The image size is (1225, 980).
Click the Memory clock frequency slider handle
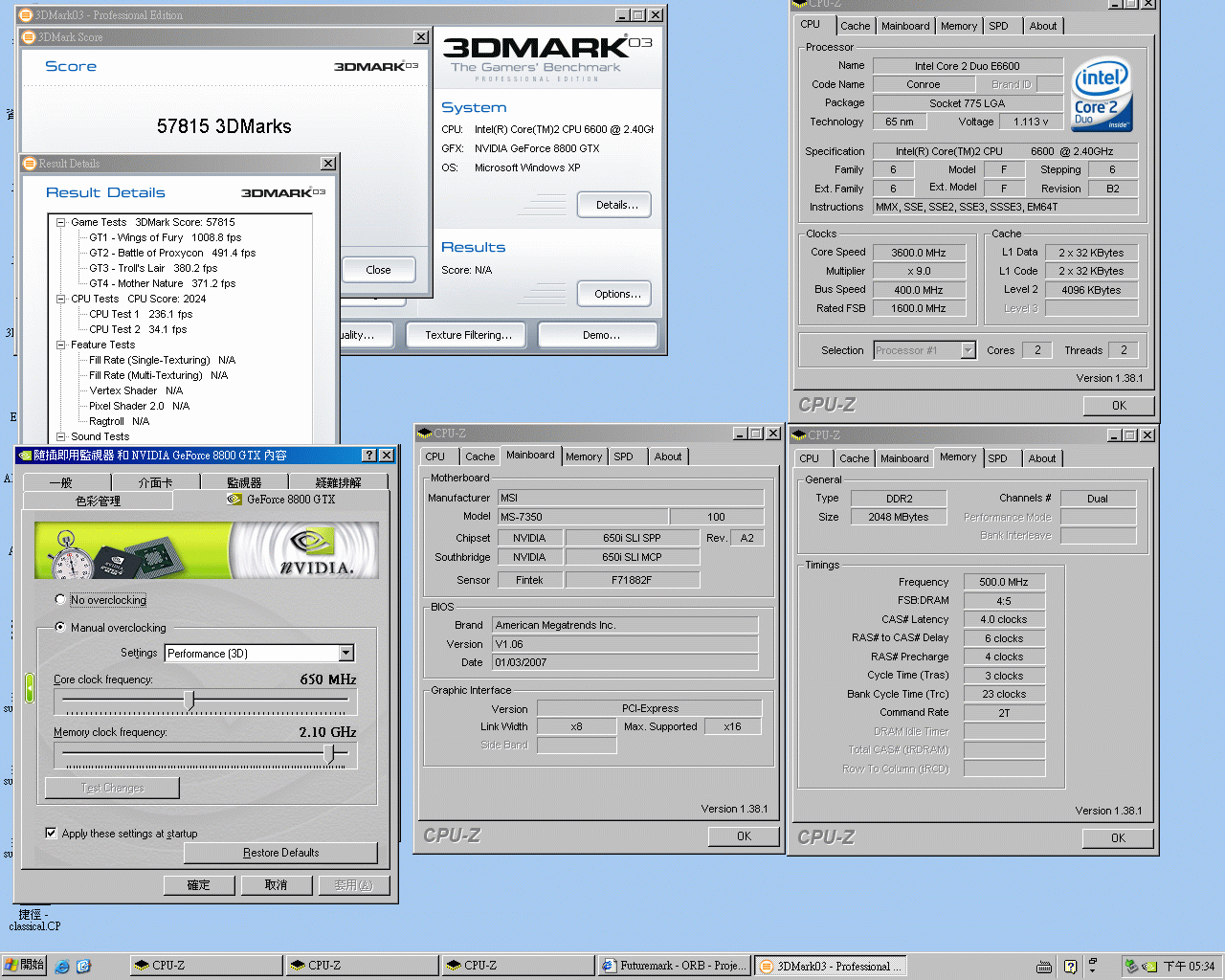329,754
